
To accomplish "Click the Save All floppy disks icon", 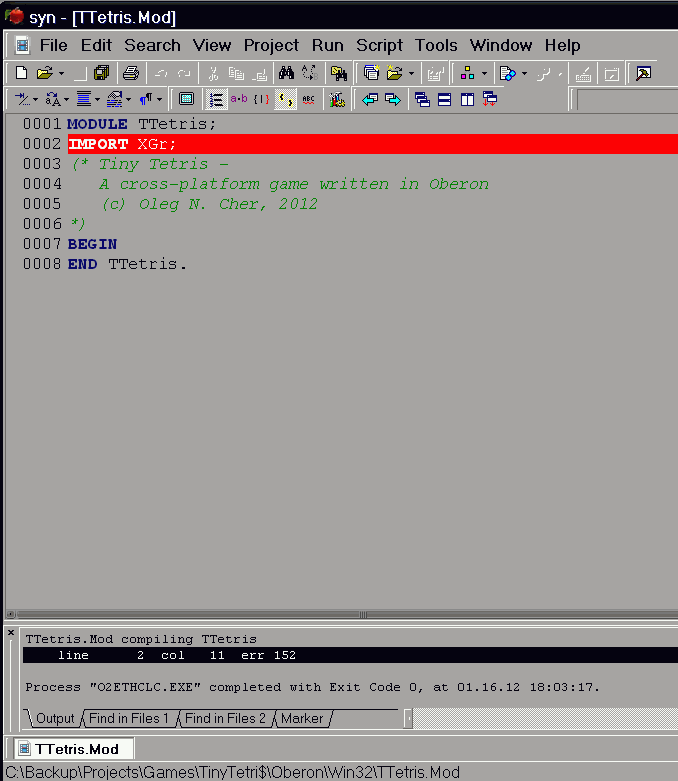I will point(102,73).
